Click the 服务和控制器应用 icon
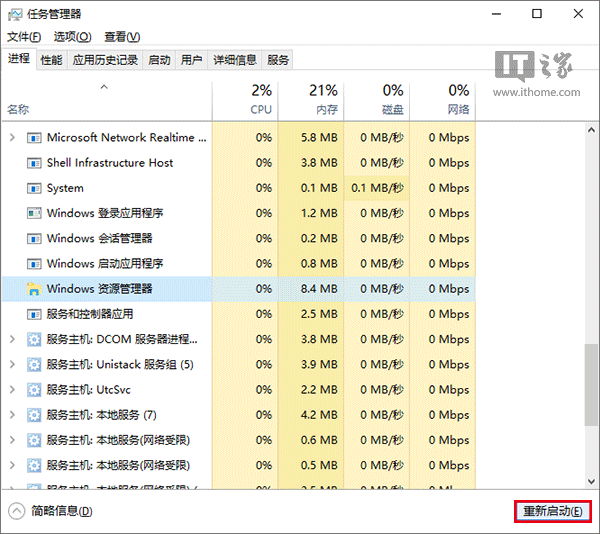The width and height of the screenshot is (600, 534). tap(34, 314)
